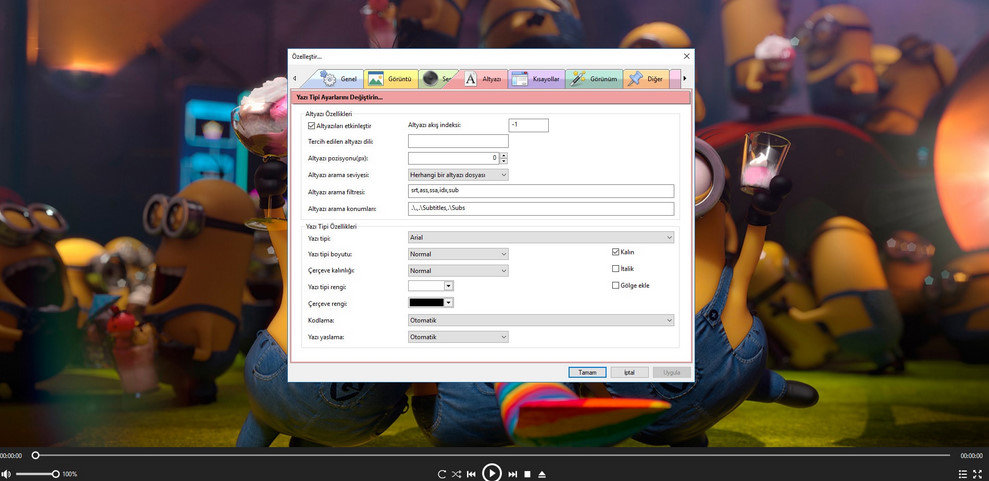Open the Görüntü tab
Viewport: 989px width, 481px height.
391,79
